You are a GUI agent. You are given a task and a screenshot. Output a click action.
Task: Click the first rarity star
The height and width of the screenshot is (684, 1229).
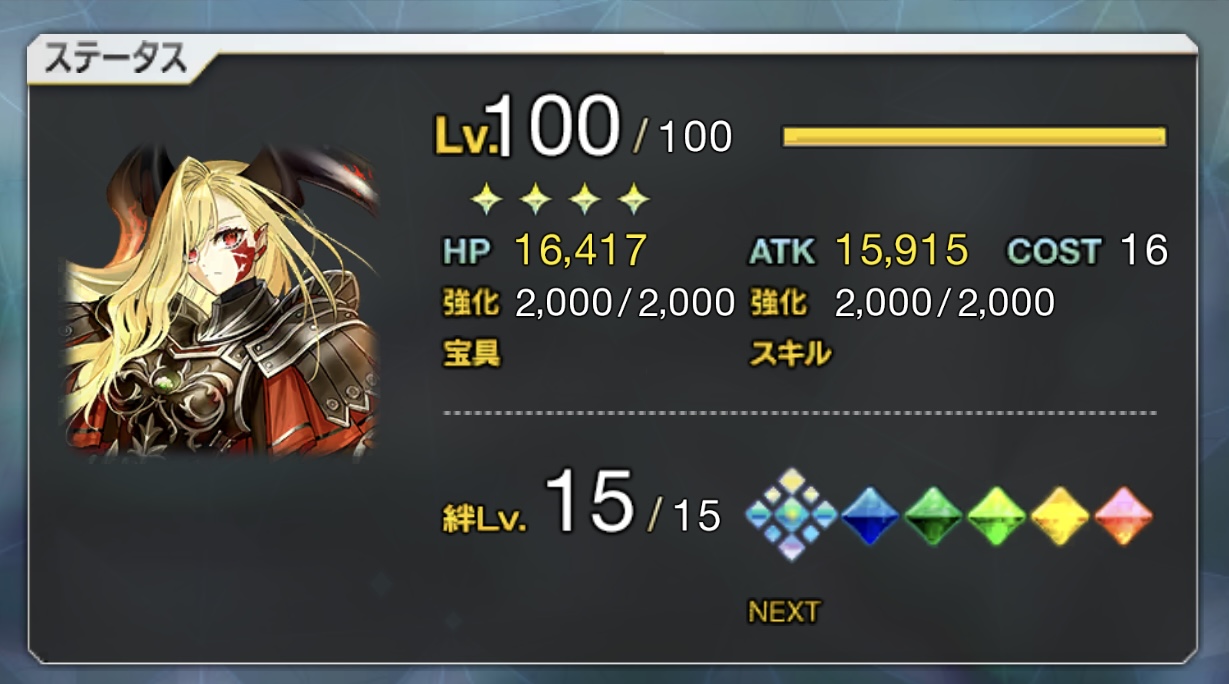point(488,200)
